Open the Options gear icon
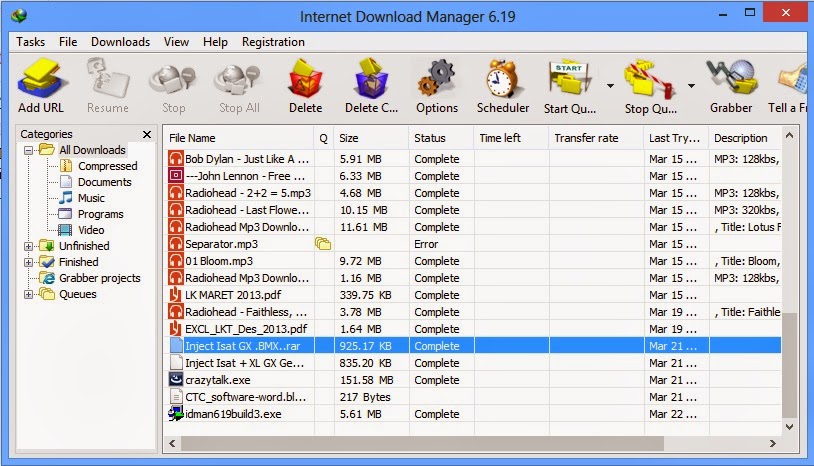Image resolution: width=814 pixels, height=466 pixels. pos(437,78)
